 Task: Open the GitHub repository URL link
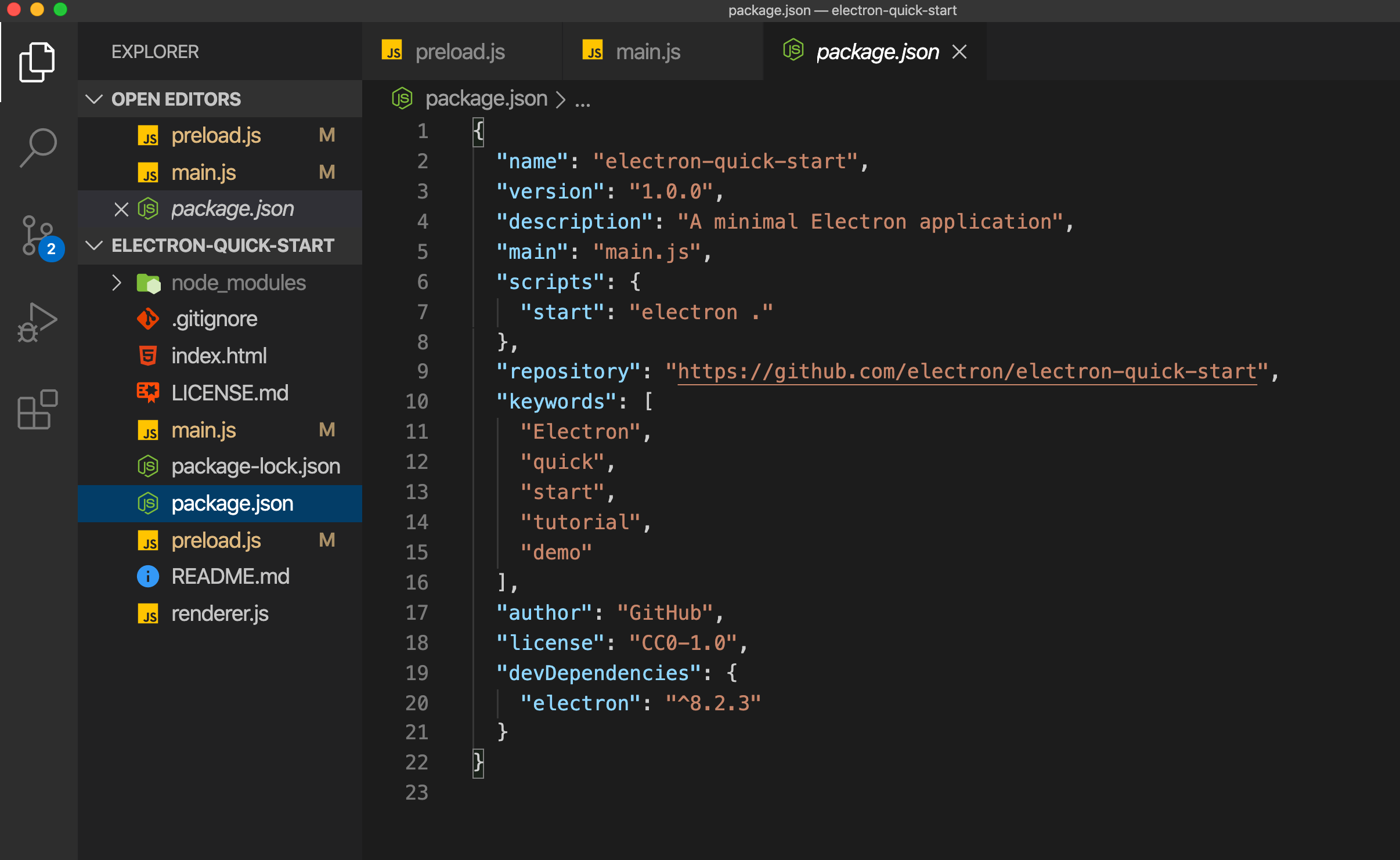pos(966,371)
